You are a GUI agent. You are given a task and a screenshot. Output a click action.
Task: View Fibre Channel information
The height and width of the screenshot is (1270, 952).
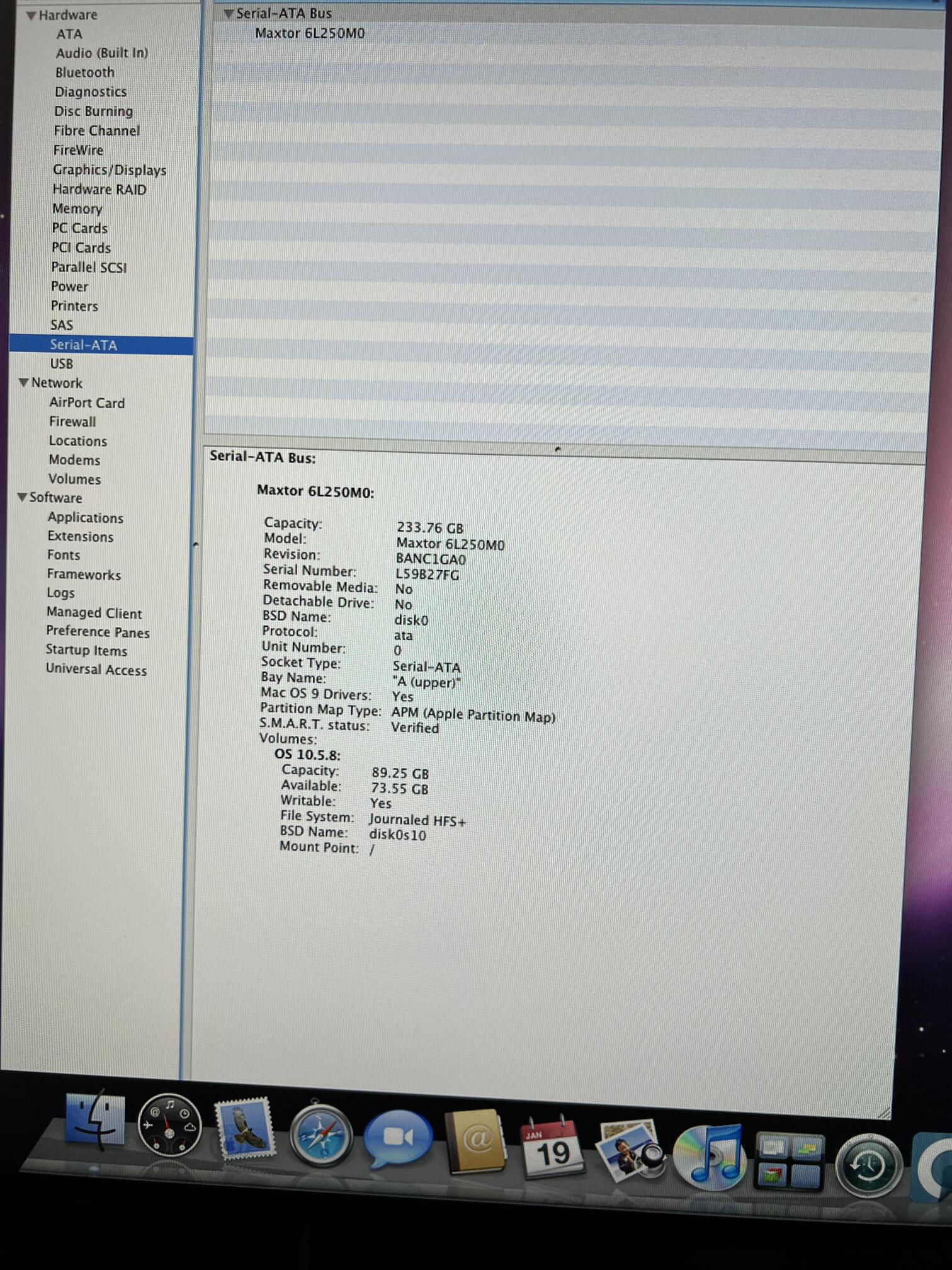(97, 130)
